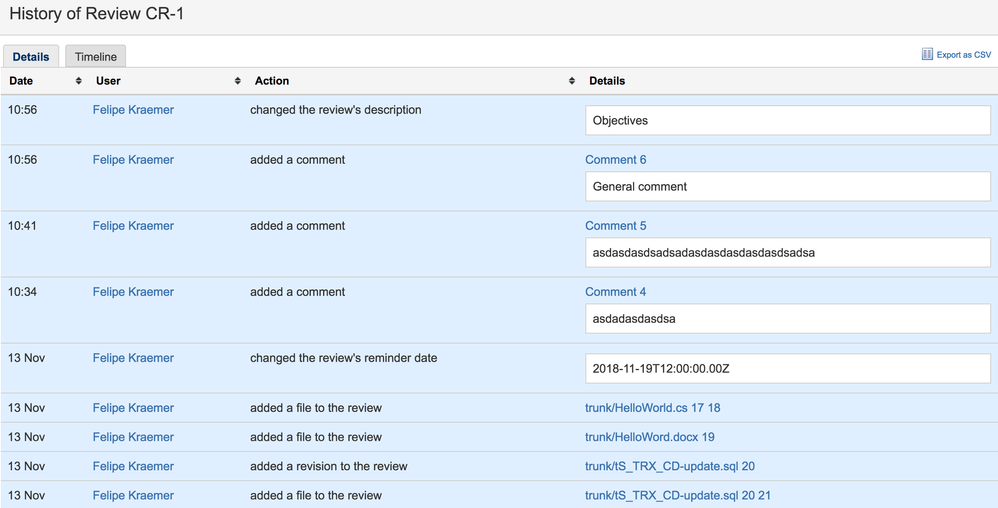
Task: Click the Export as CSV link
Action: point(964,55)
